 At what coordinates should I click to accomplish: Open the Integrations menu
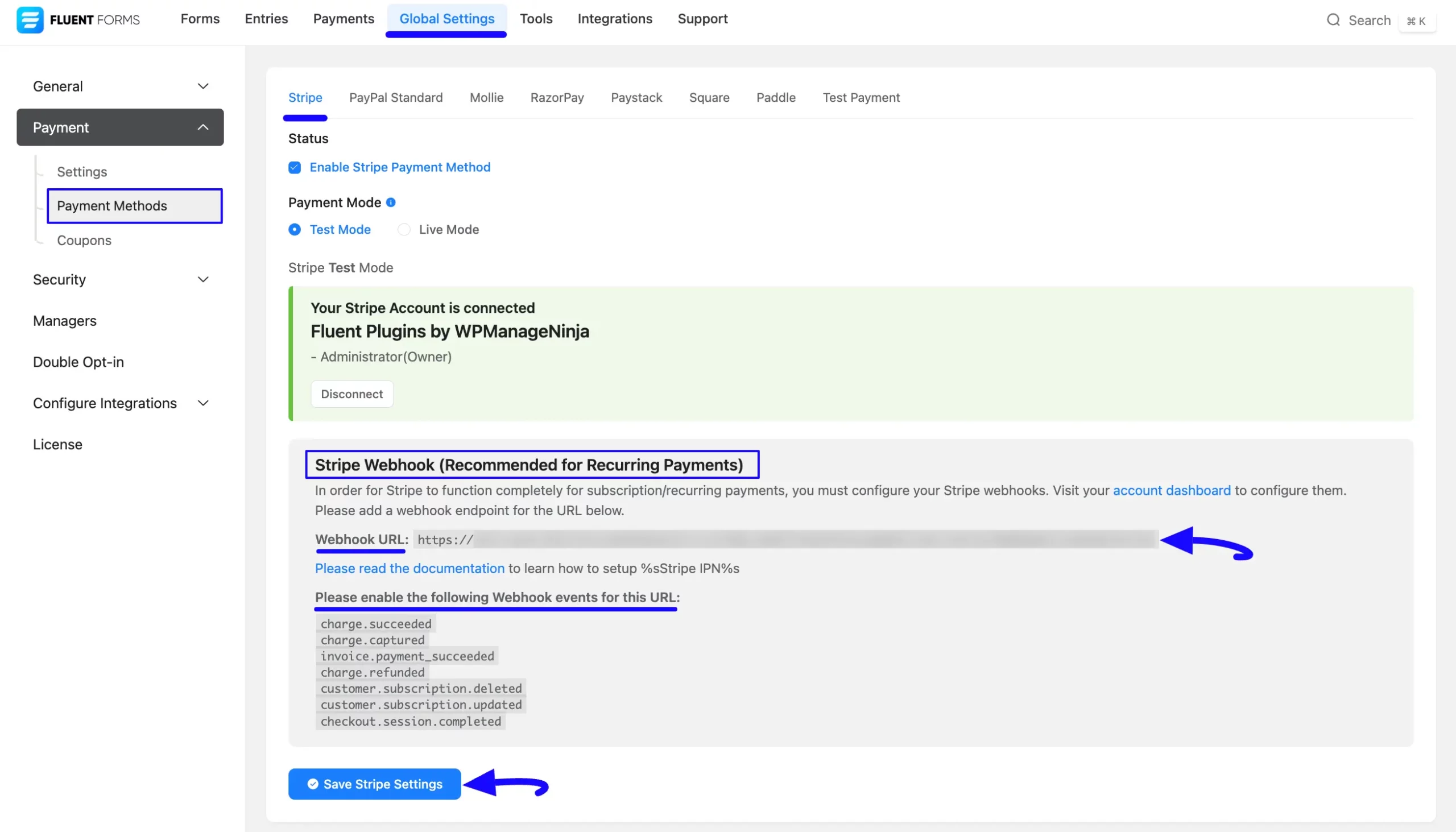point(615,19)
